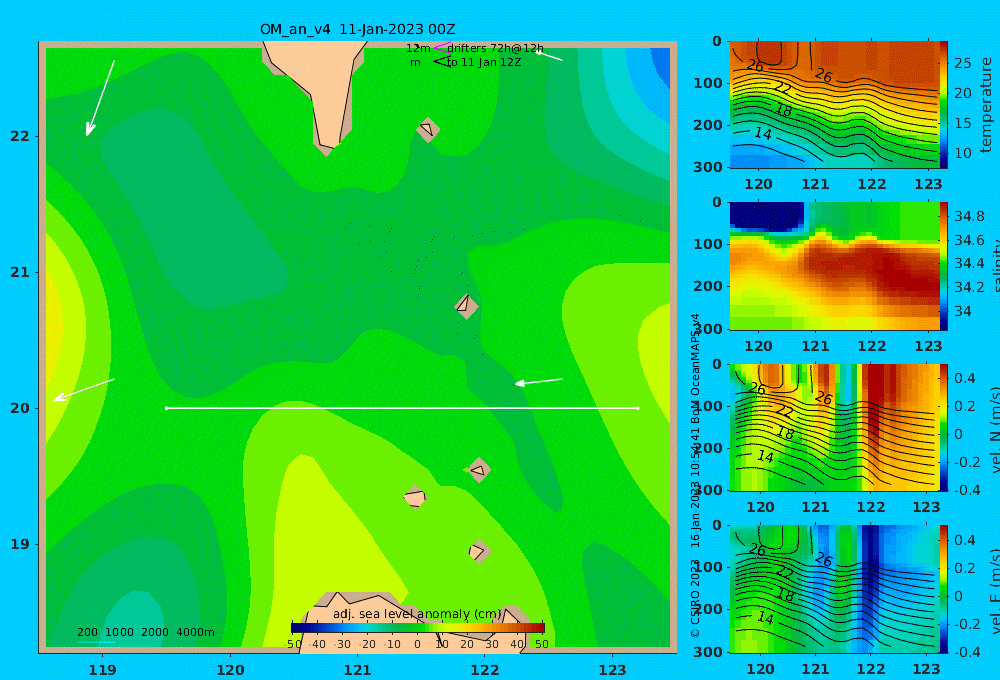
Task: Click the '121' longitude tick under temperature panel
Action: point(815,184)
